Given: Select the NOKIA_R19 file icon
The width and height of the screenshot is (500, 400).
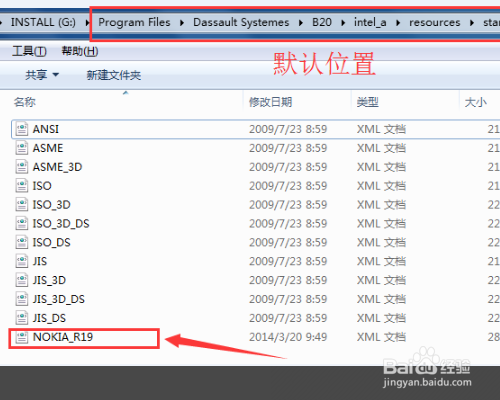Looking at the screenshot, I should 22,337.
